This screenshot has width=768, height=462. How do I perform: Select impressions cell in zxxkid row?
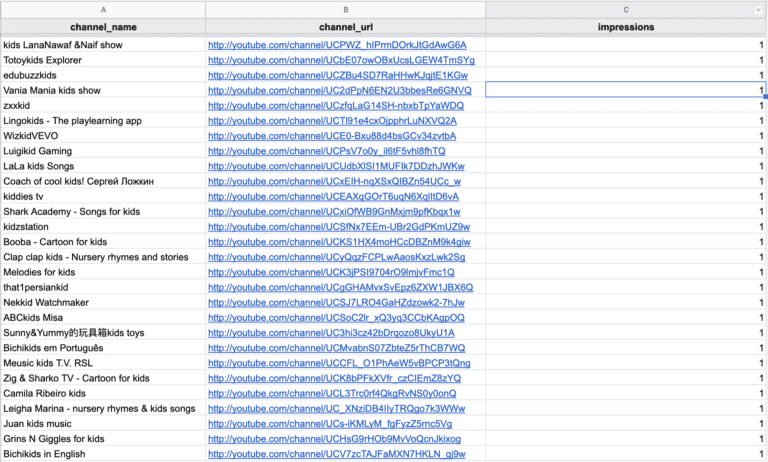click(x=625, y=106)
